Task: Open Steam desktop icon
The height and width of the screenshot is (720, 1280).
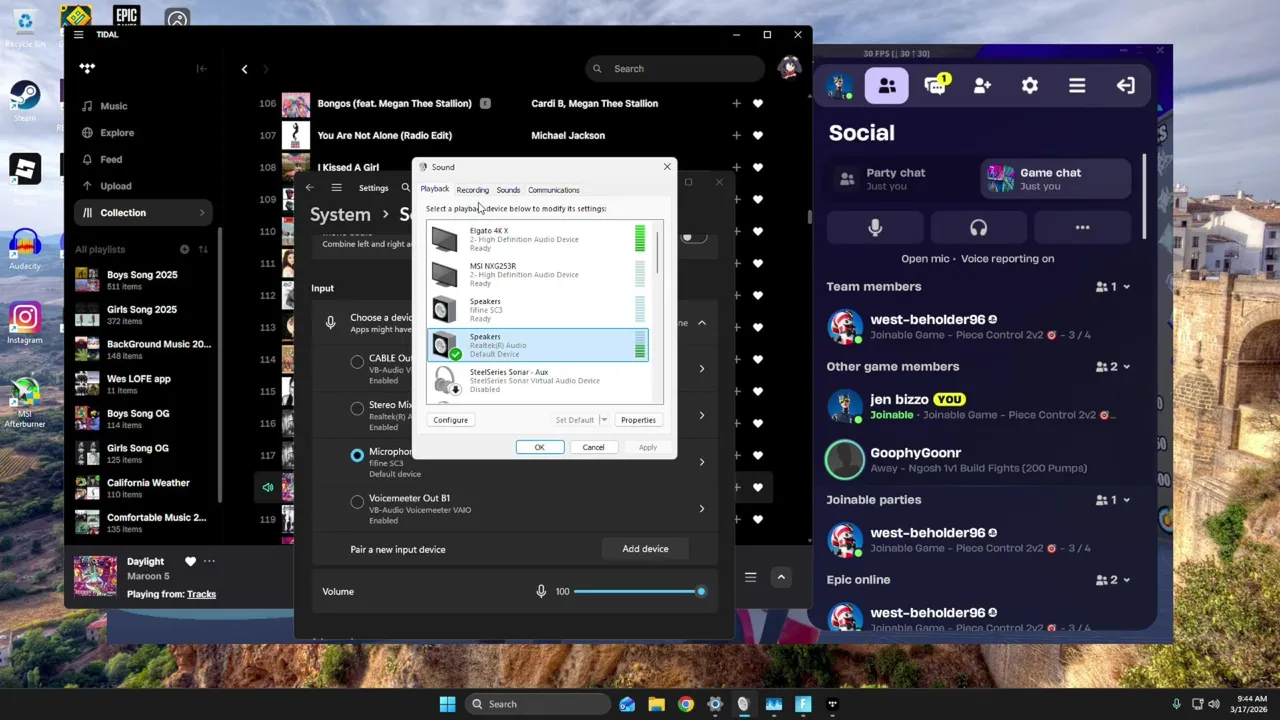Action: tap(25, 100)
